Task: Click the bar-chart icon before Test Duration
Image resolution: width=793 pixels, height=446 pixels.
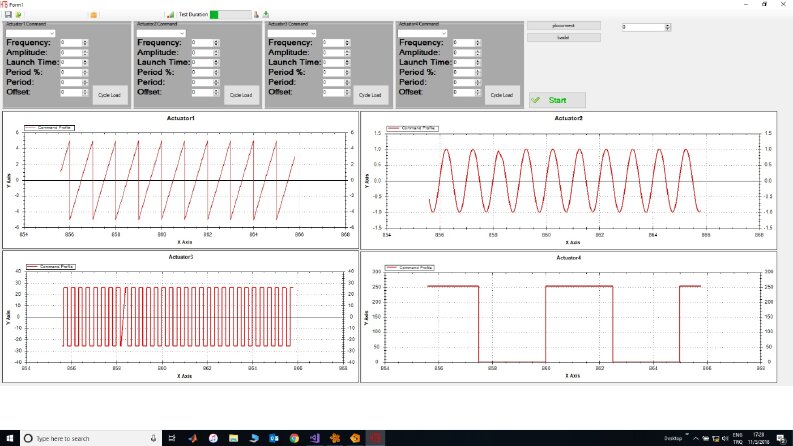Action: point(170,15)
